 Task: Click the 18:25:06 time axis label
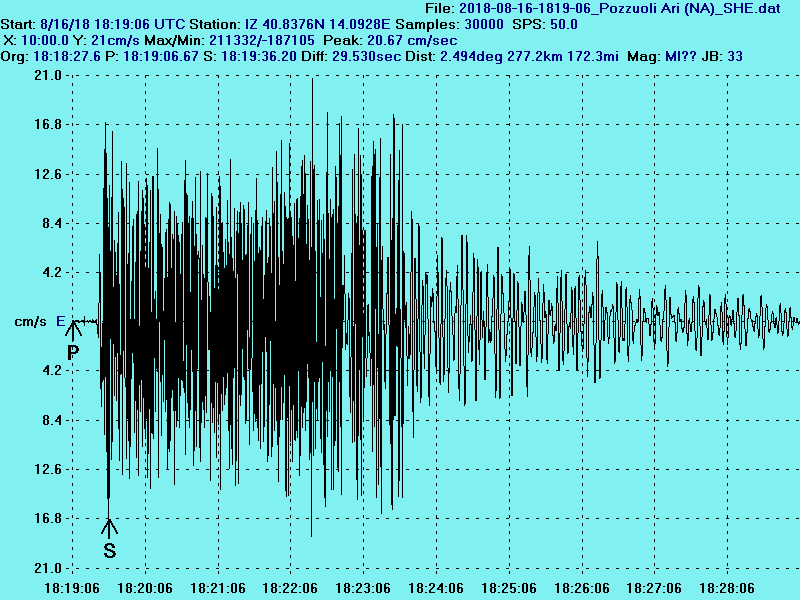tap(509, 588)
